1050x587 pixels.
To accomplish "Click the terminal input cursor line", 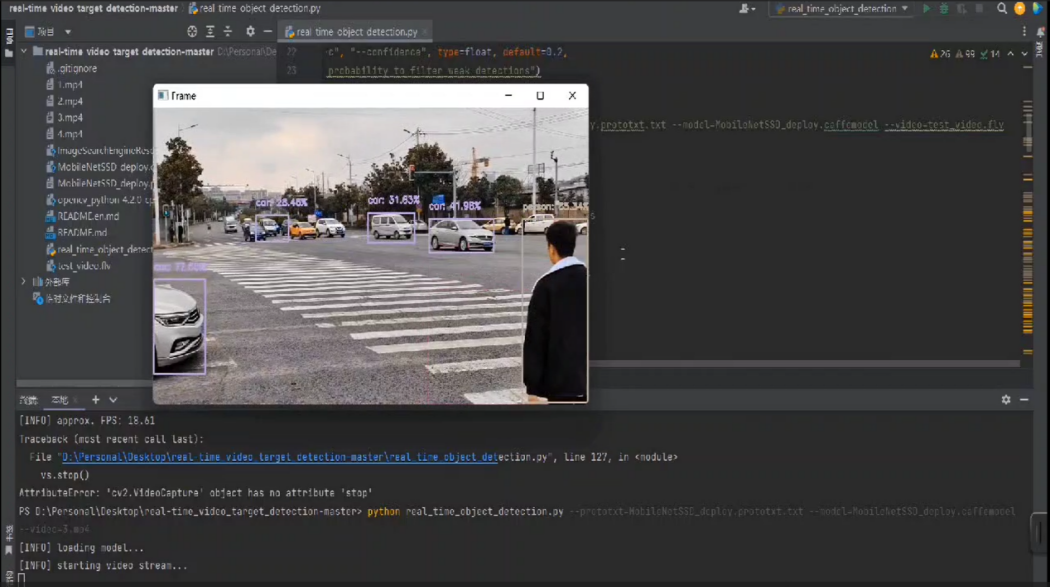I will 22,578.
